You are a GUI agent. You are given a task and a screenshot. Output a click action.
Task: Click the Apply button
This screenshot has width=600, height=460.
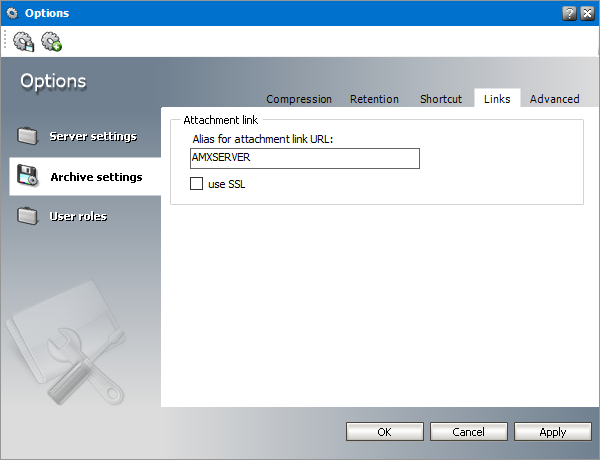click(x=553, y=432)
